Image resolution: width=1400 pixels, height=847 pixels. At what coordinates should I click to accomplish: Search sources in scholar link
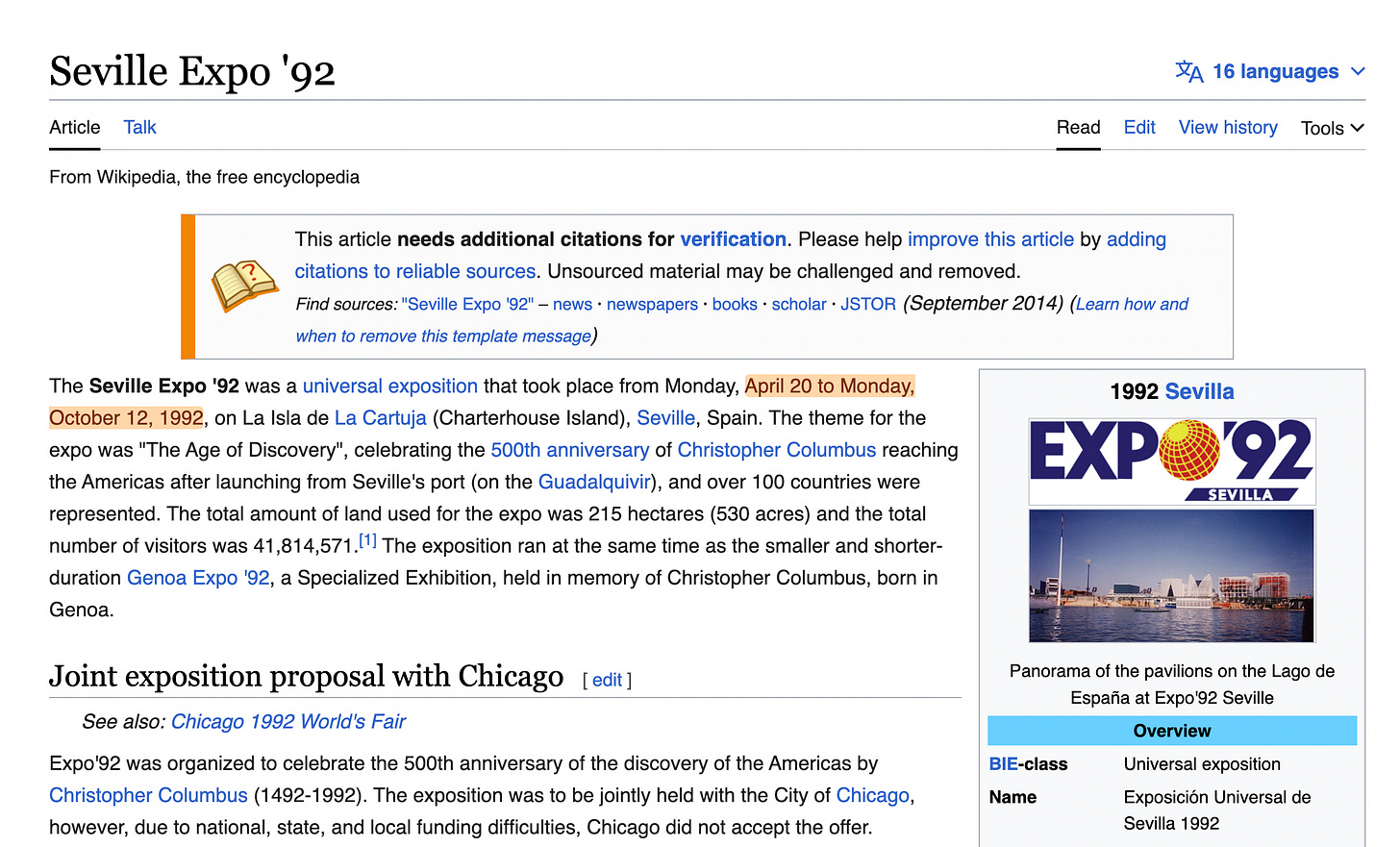[799, 305]
